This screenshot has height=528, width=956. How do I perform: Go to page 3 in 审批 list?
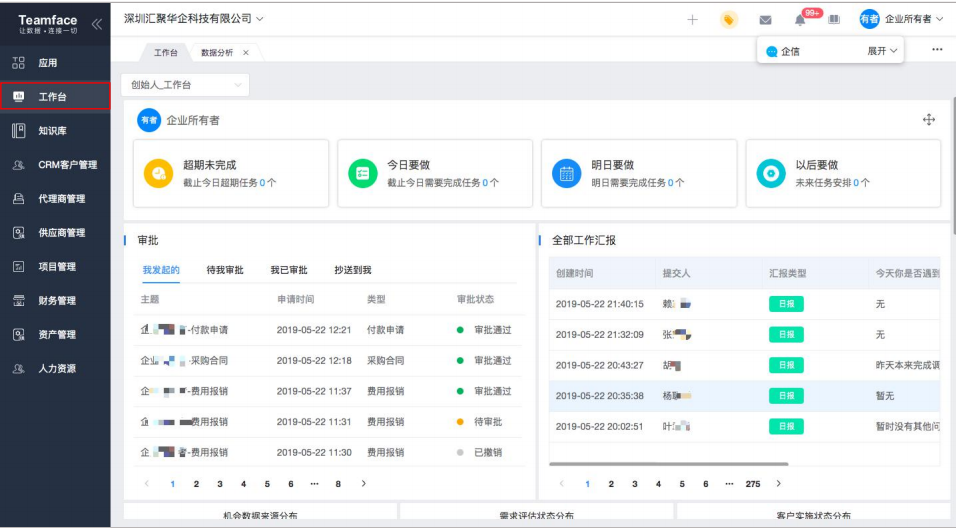click(x=219, y=483)
